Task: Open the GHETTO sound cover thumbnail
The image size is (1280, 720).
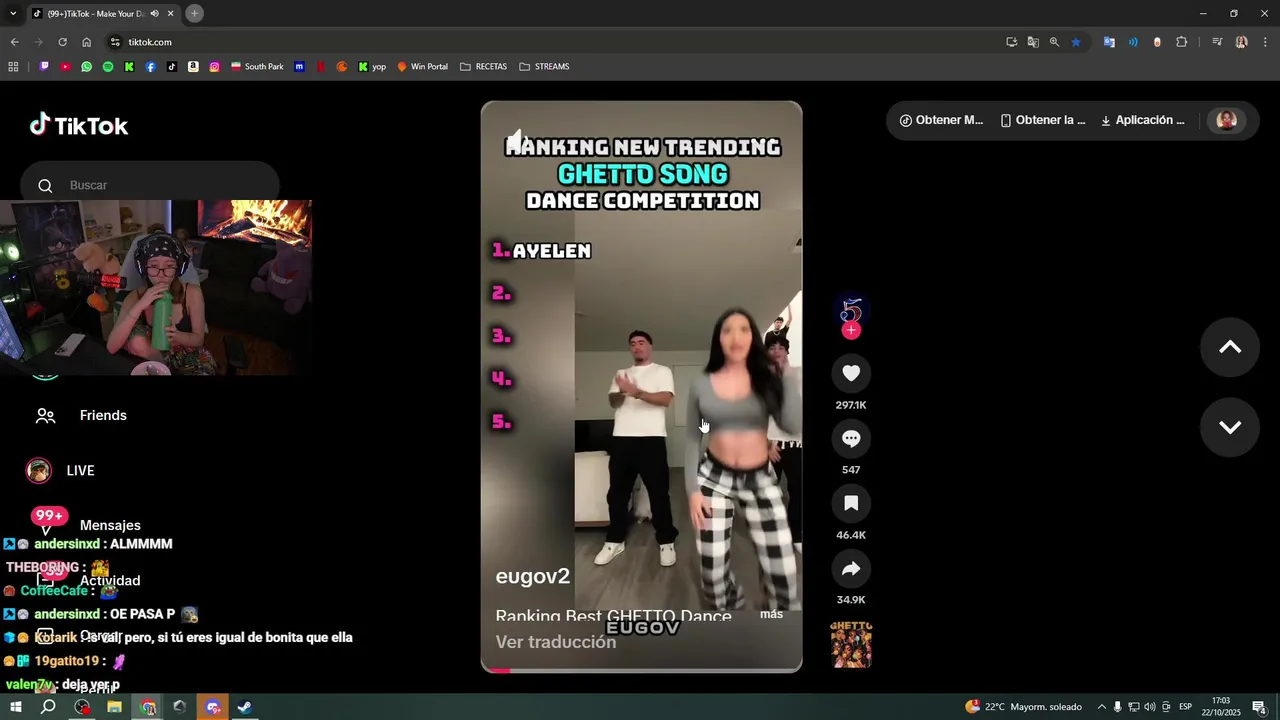Action: pyautogui.click(x=851, y=644)
